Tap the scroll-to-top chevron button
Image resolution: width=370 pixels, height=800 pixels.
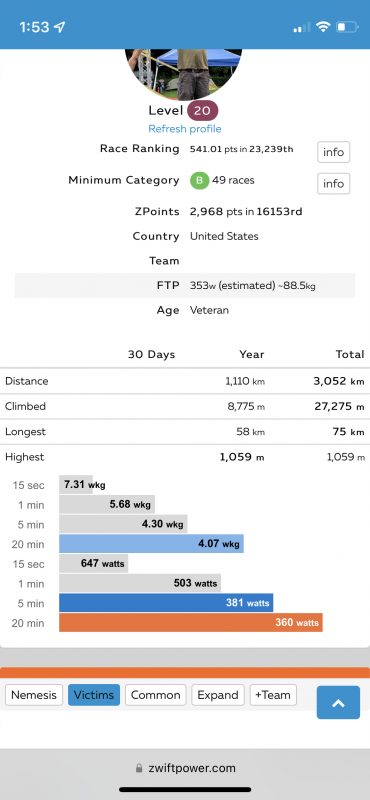click(x=338, y=703)
